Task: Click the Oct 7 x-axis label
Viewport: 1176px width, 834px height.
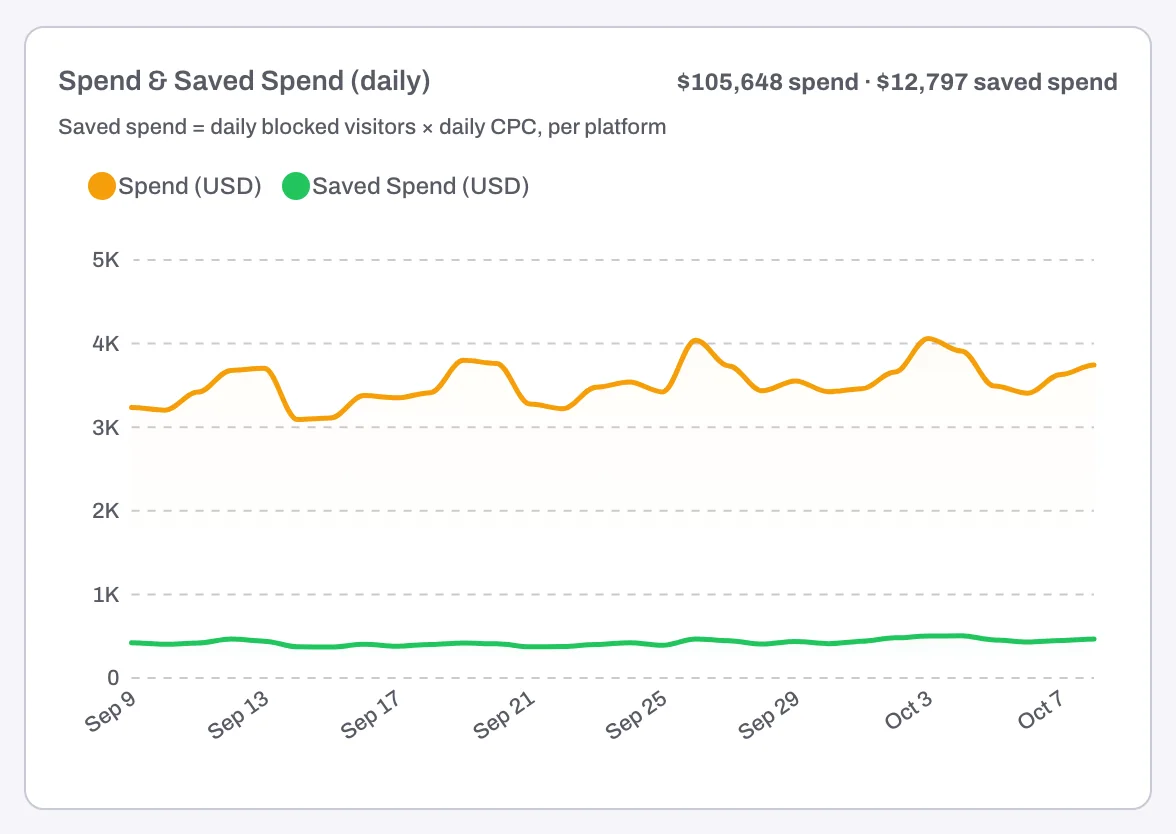Action: point(1040,710)
